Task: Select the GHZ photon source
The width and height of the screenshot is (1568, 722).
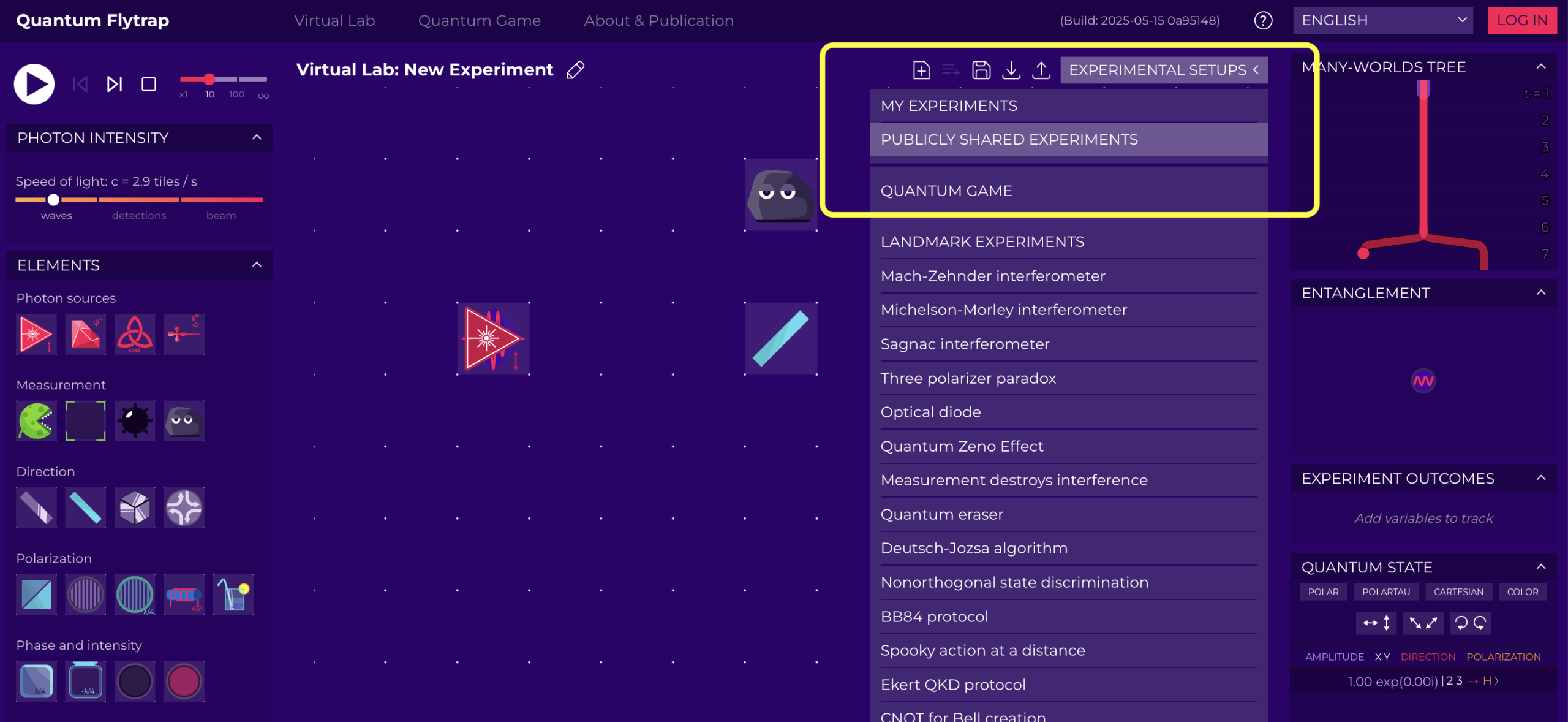Action: pos(135,334)
